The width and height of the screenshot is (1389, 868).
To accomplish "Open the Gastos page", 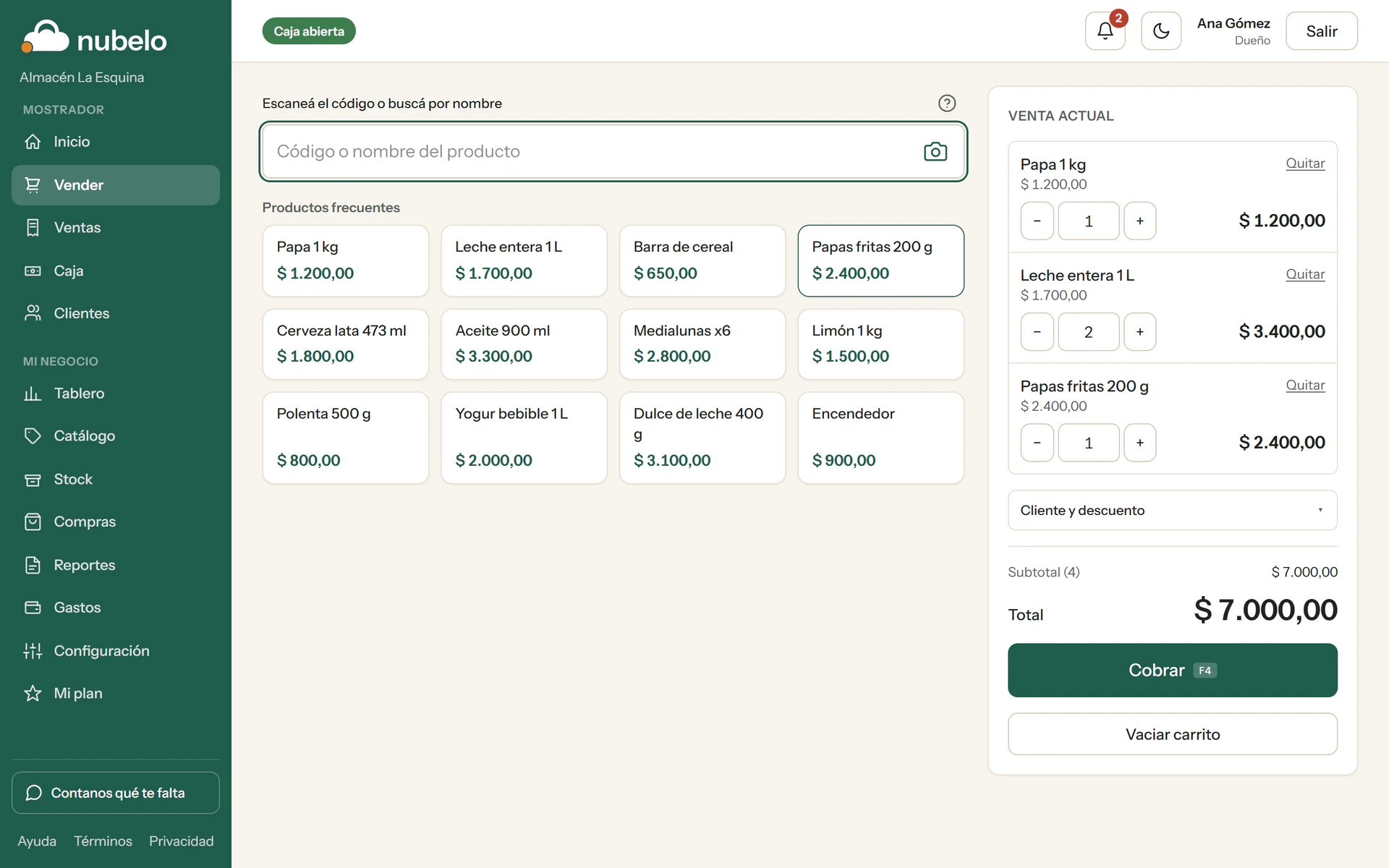I will click(116, 608).
